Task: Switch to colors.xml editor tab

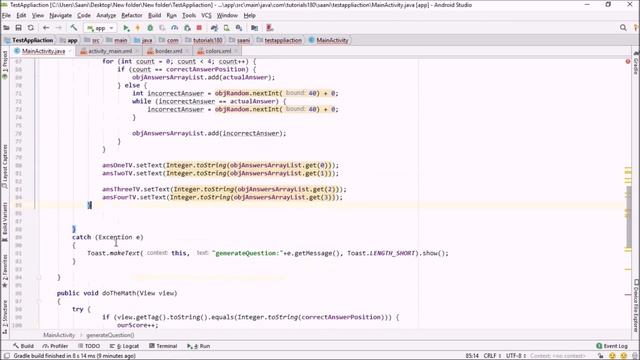Action: (218, 51)
